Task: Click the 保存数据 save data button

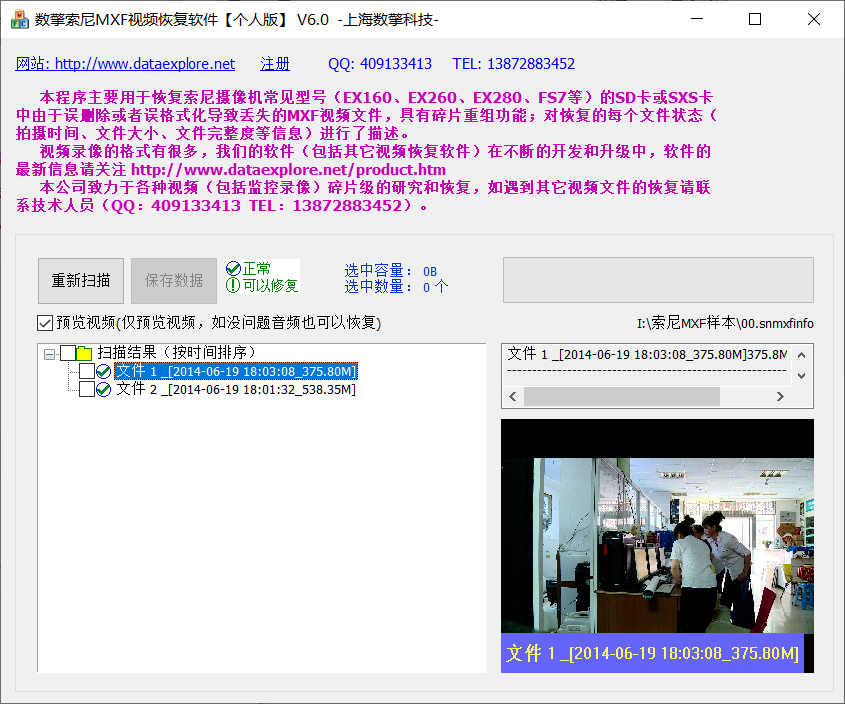Action: [174, 280]
